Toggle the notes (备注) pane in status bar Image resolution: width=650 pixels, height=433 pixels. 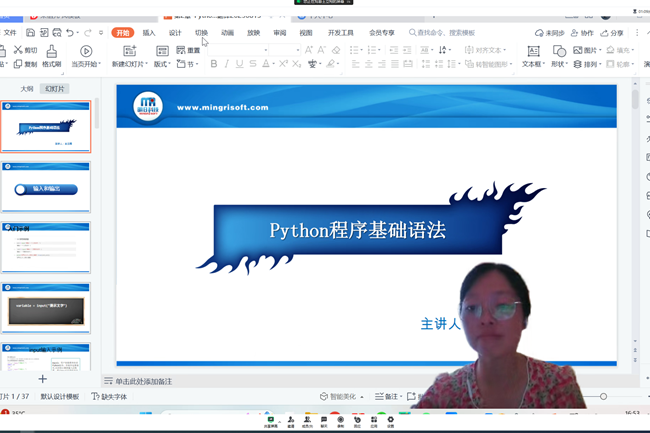pos(388,397)
